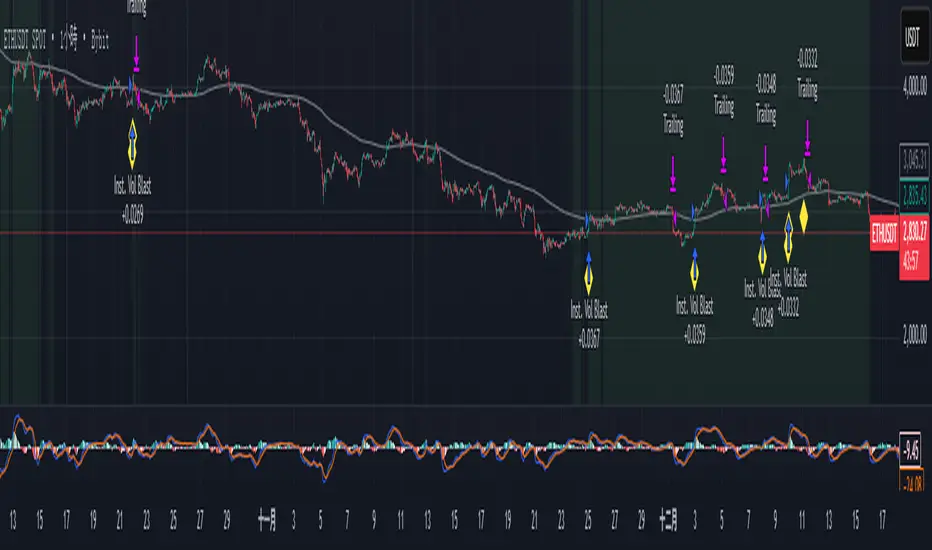Image resolution: width=932 pixels, height=550 pixels.
Task: Select the green 2,835.43 price label
Action: (x=914, y=196)
